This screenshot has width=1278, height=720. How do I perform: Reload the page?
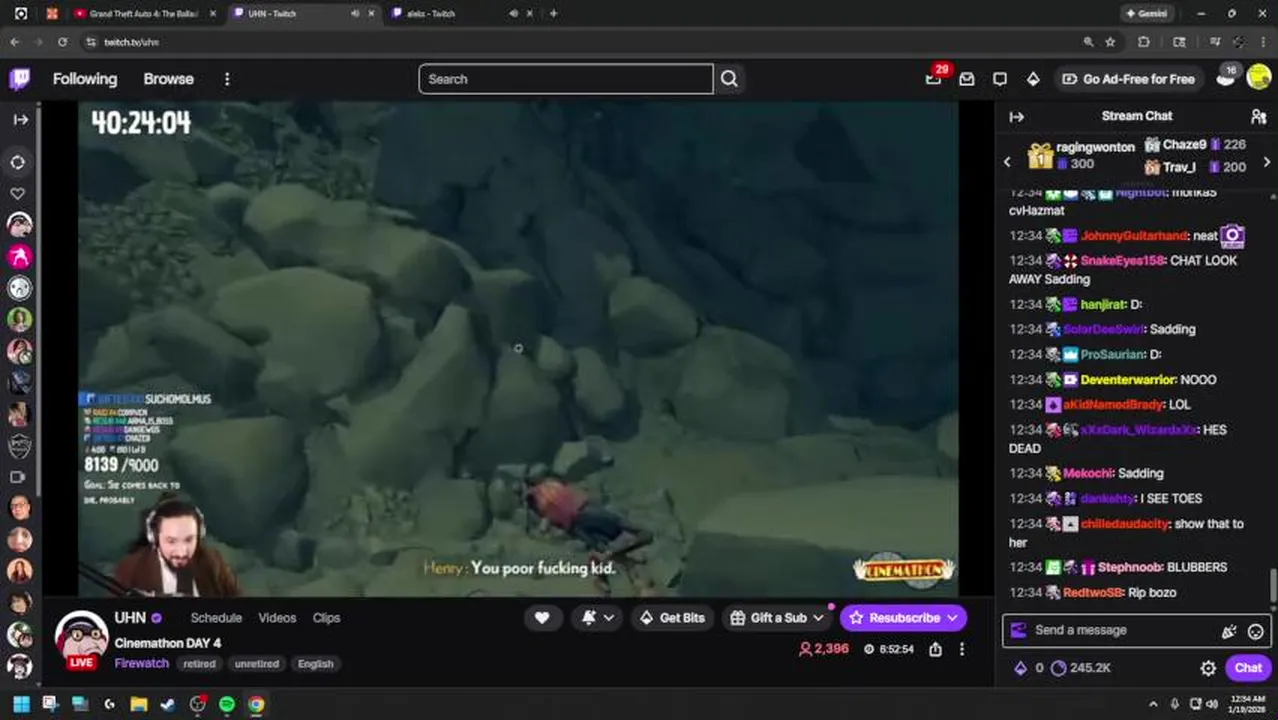[62, 42]
